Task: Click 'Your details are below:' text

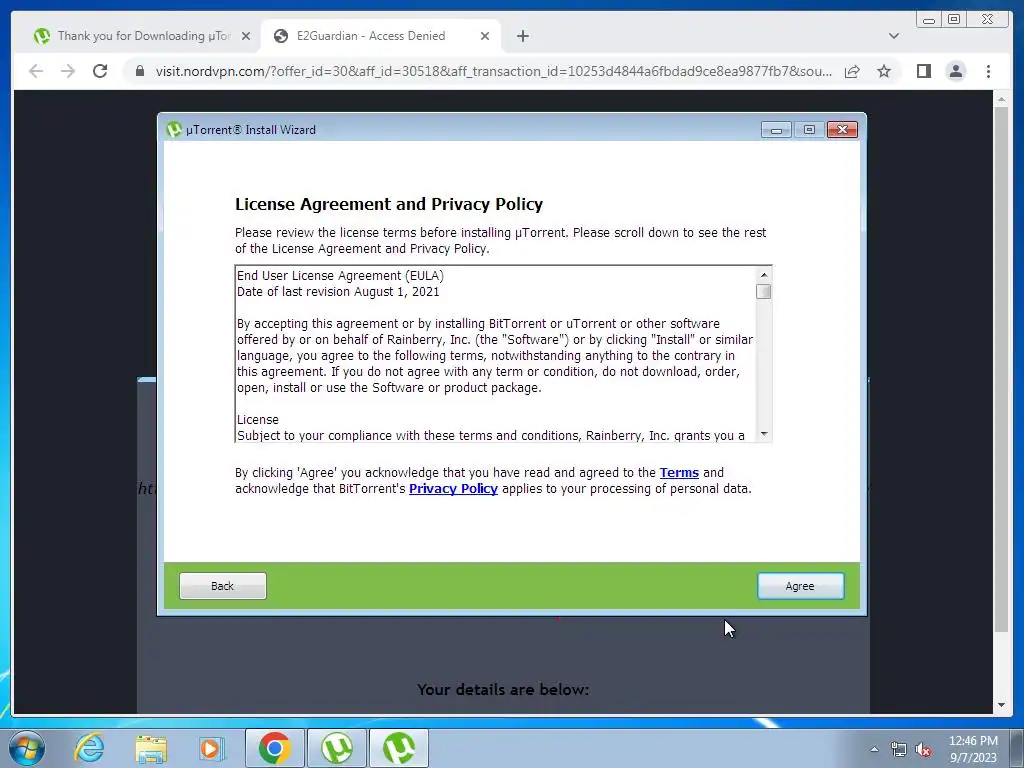Action: click(x=503, y=690)
